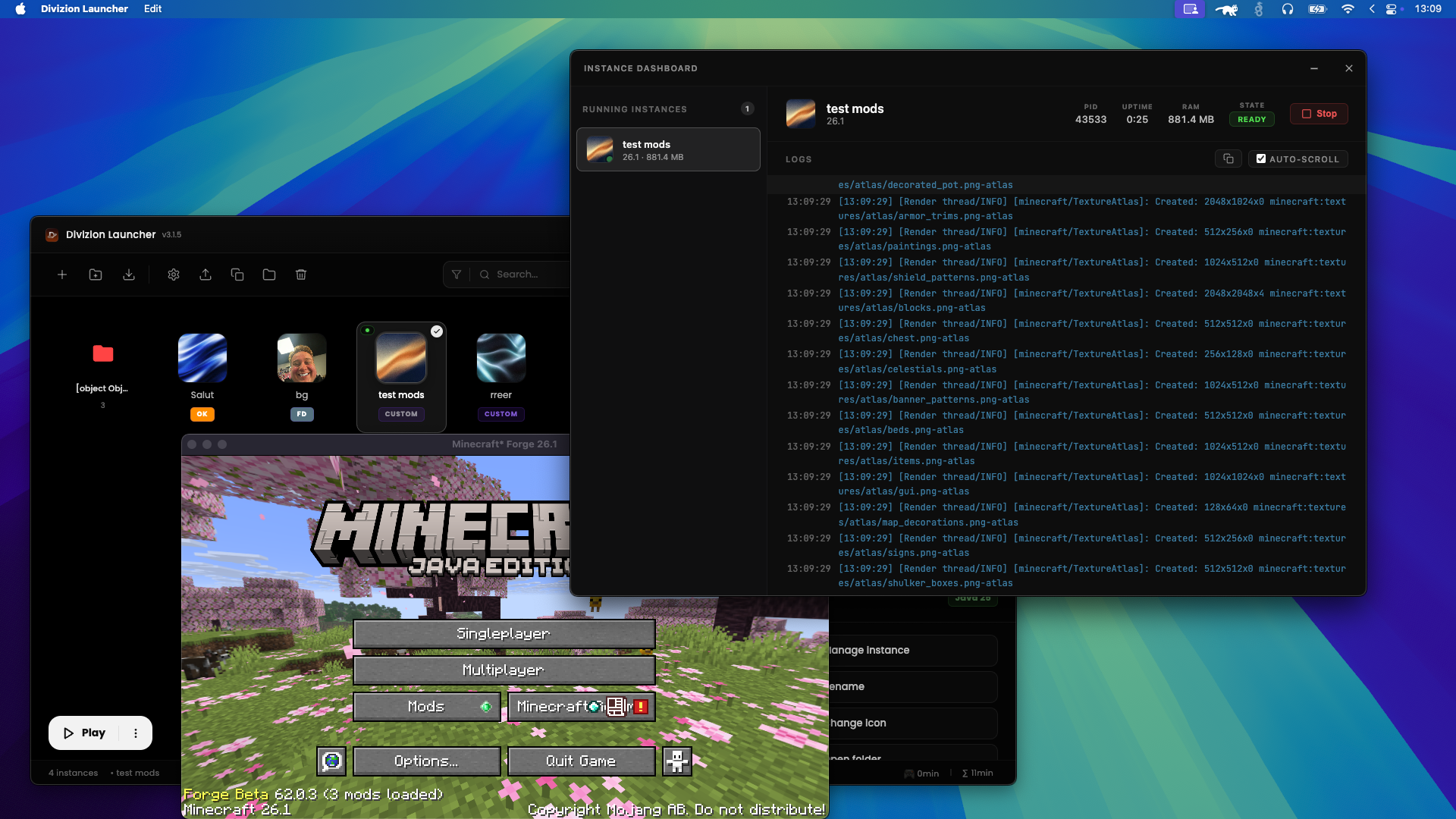
Task: Click the screen sharing icon in menu bar
Action: pos(1191,9)
